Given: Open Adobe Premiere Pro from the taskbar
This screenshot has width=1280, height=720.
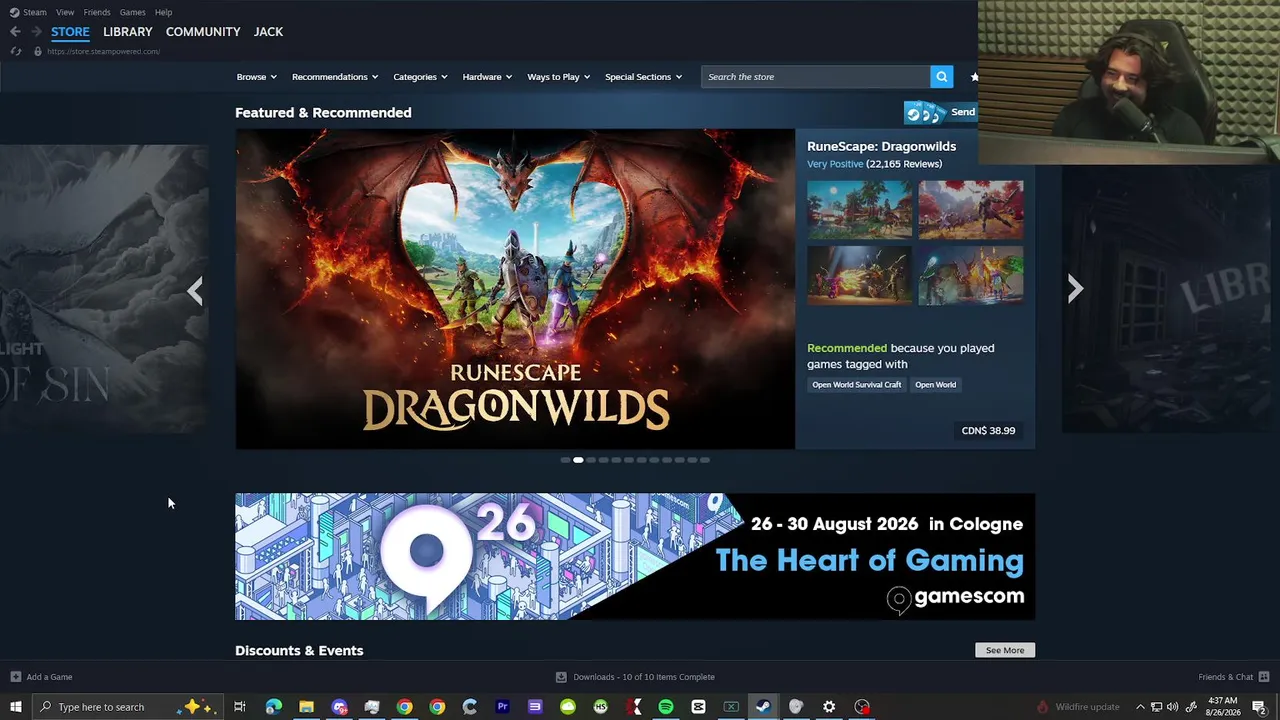Looking at the screenshot, I should 502,707.
